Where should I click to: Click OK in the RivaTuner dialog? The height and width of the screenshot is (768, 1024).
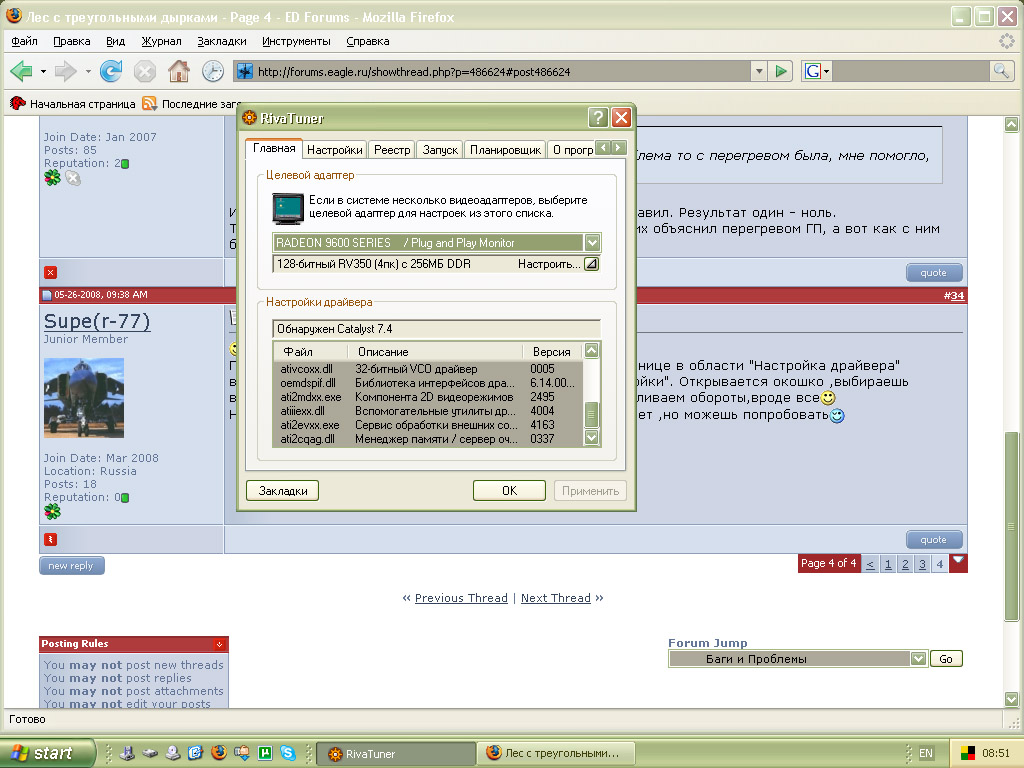(x=509, y=490)
